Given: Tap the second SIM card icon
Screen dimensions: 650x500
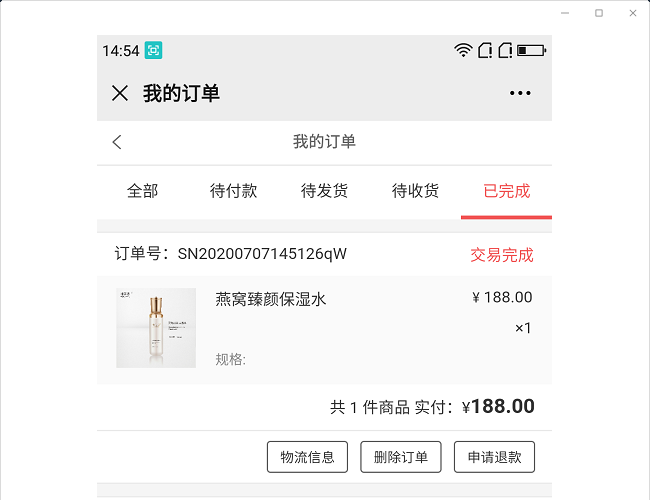Looking at the screenshot, I should [x=505, y=50].
